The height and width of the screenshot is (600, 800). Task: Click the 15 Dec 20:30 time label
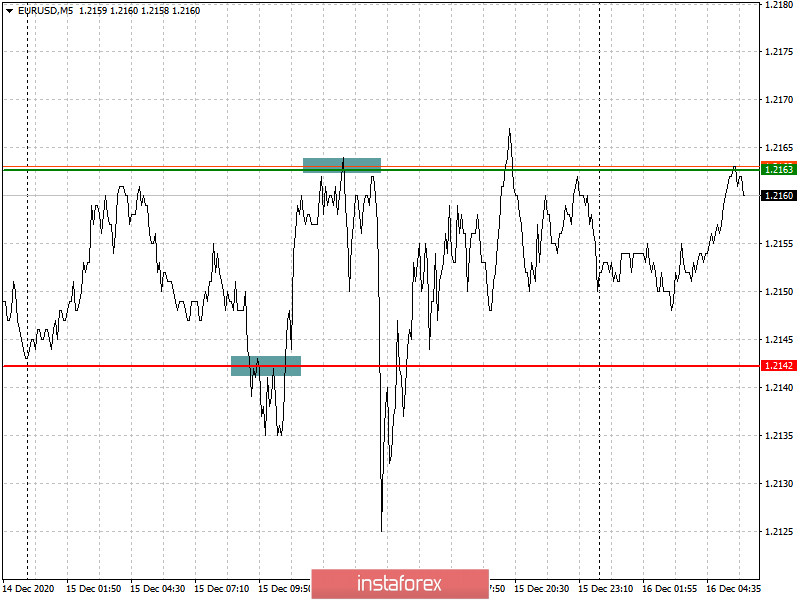pos(542,589)
